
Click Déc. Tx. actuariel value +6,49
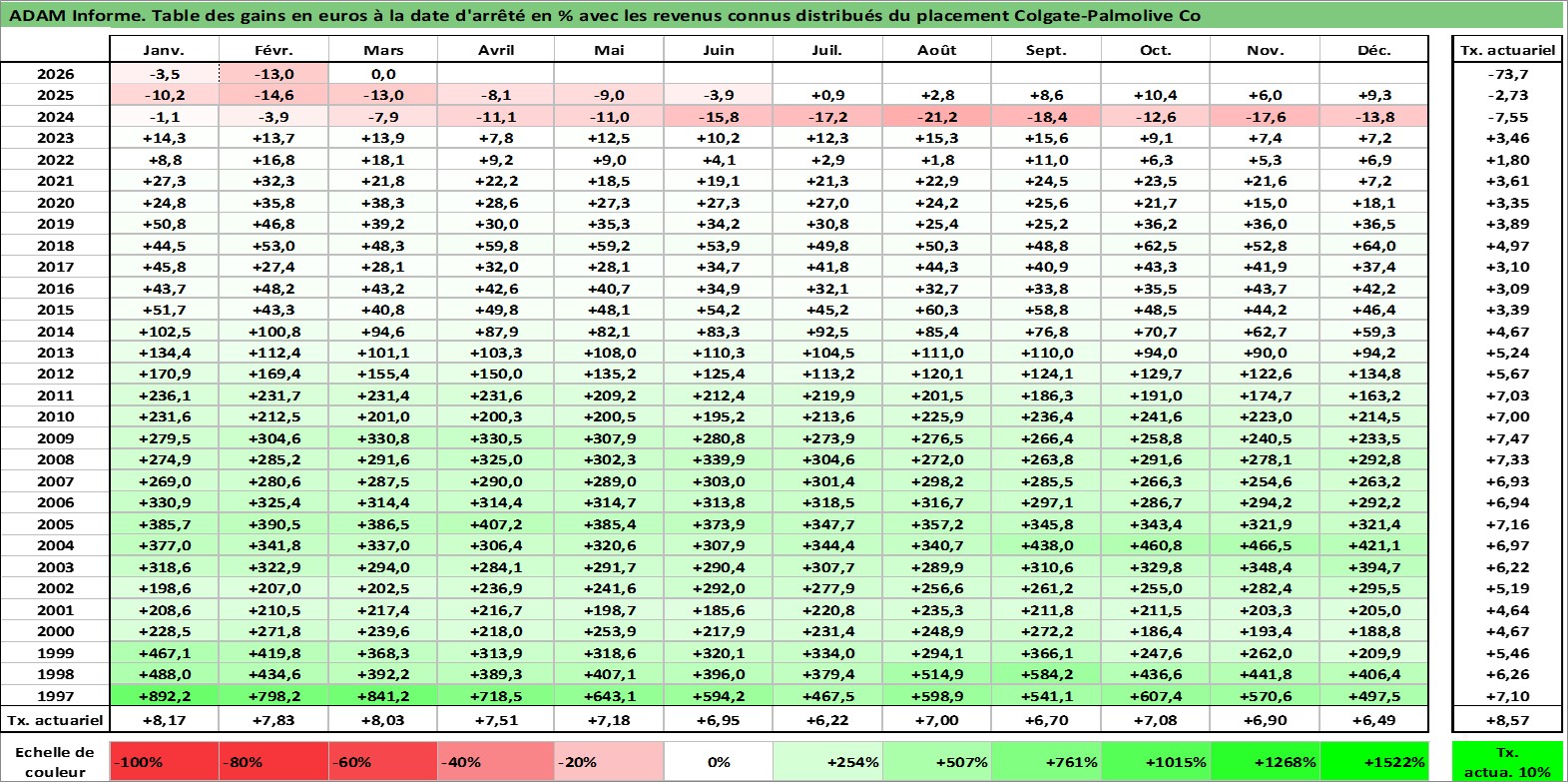(1374, 720)
